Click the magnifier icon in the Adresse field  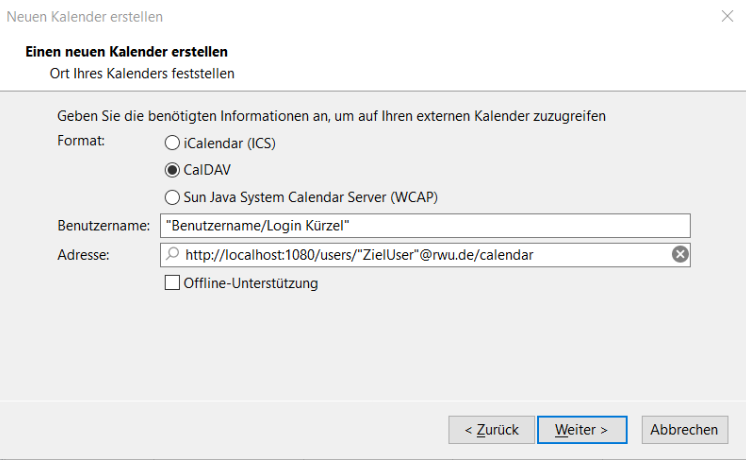(x=172, y=255)
